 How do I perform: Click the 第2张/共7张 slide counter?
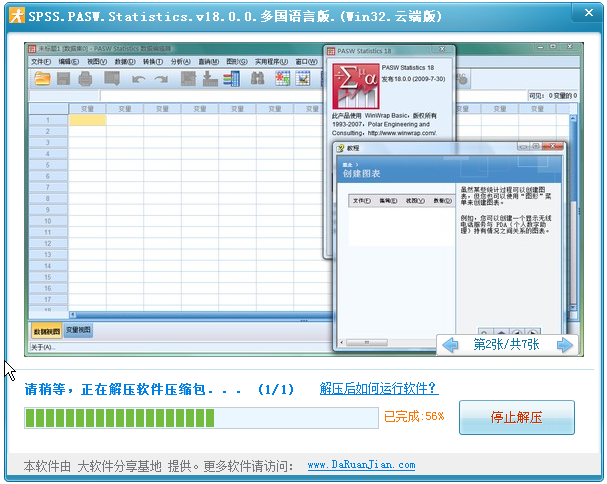pos(506,344)
